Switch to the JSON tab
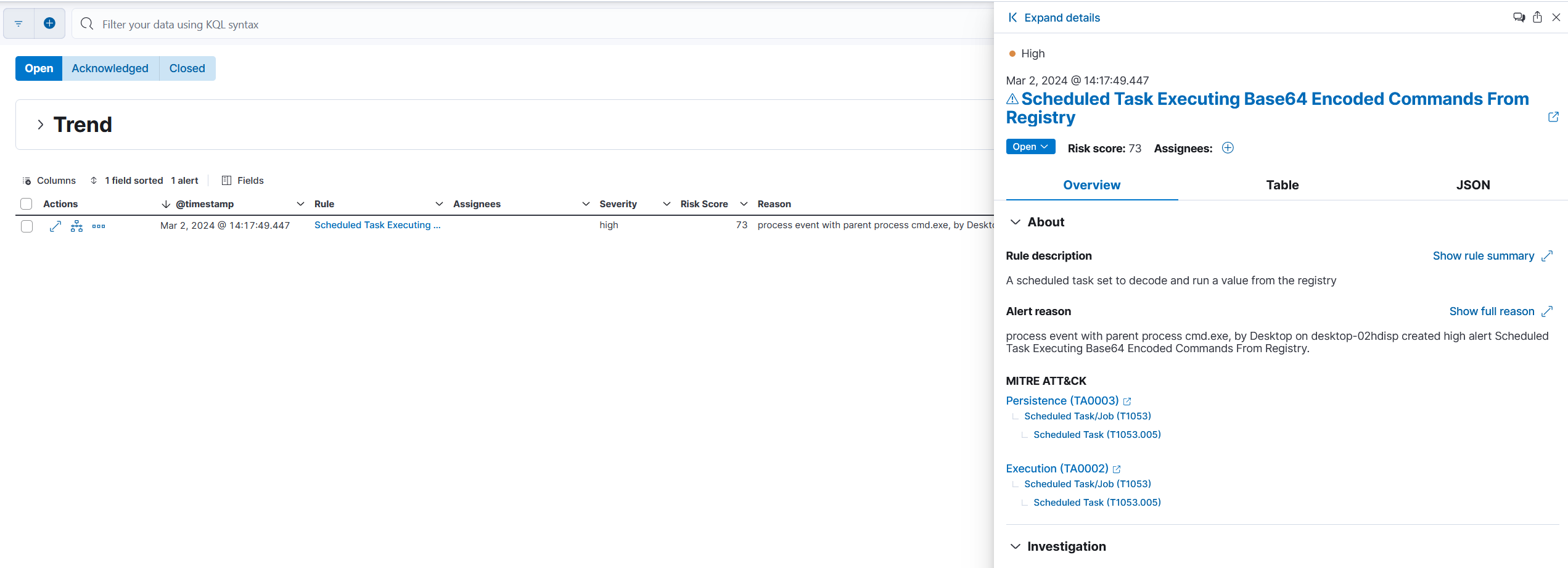Screen dimensions: 1568x568 [1472, 185]
